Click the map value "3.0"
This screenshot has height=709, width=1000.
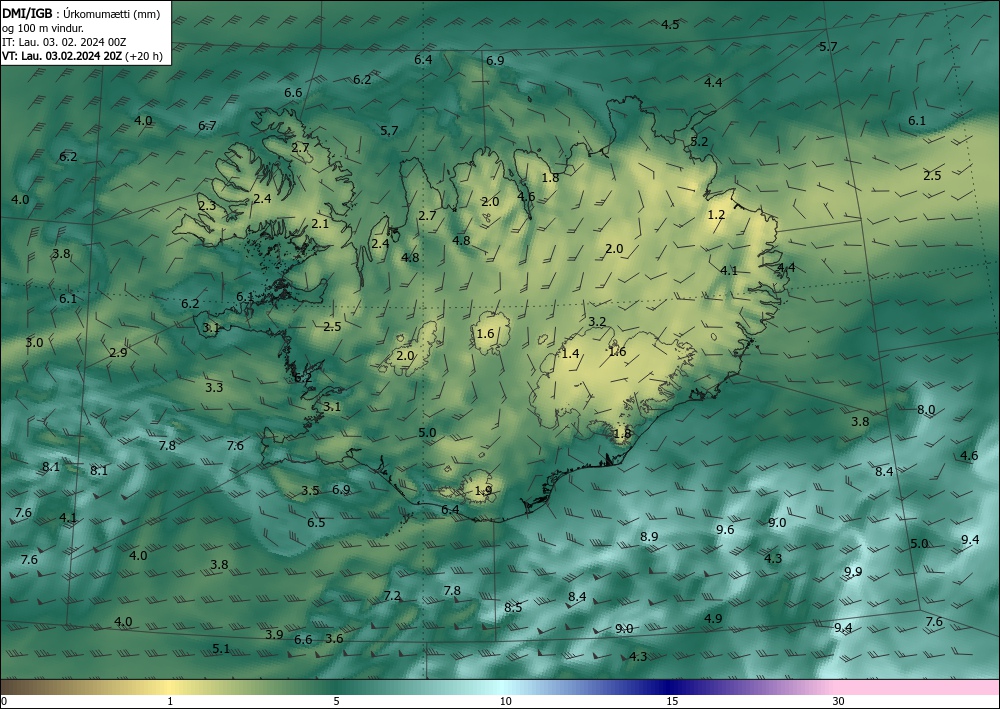pos(34,342)
